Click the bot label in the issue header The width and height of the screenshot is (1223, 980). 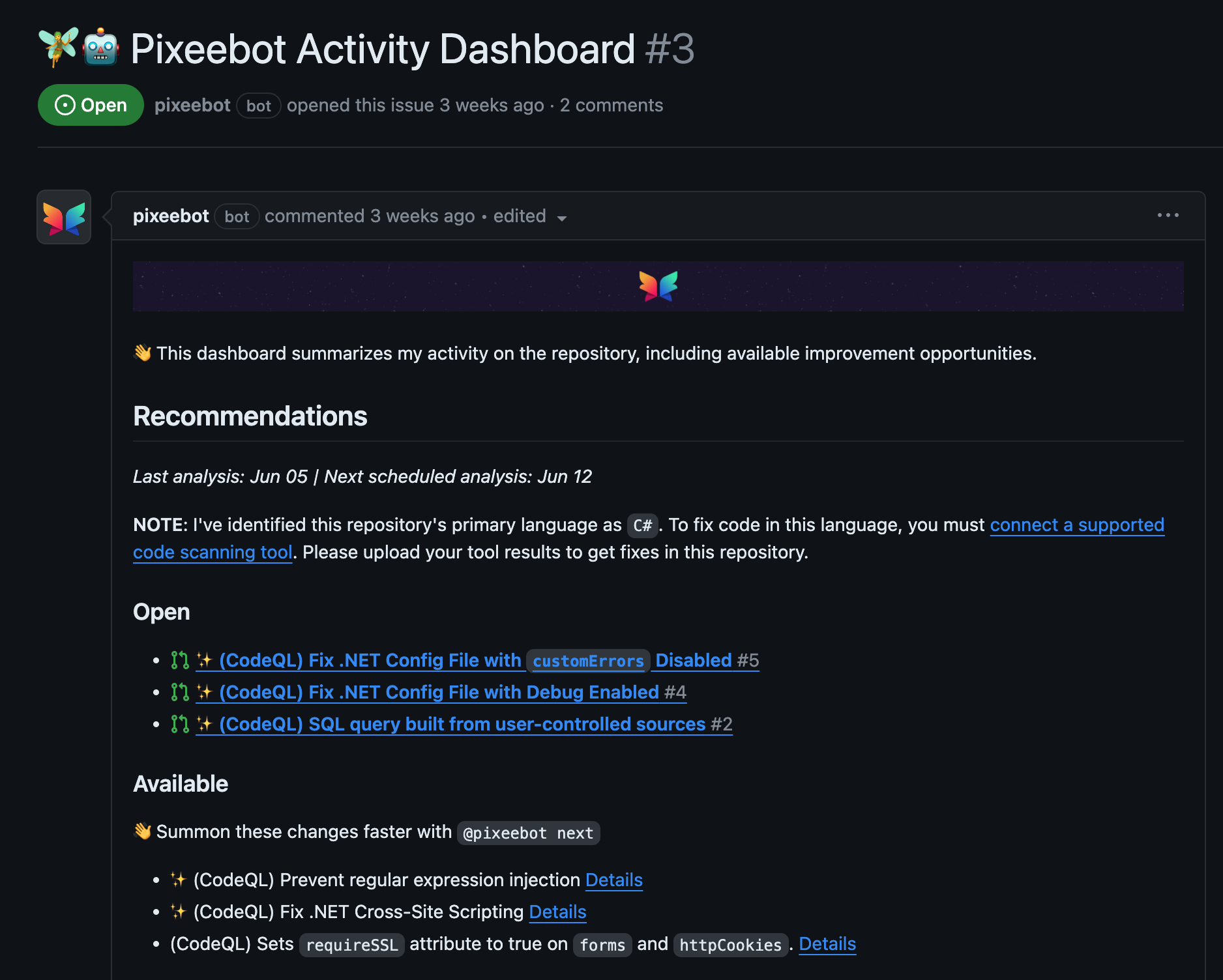(x=258, y=106)
